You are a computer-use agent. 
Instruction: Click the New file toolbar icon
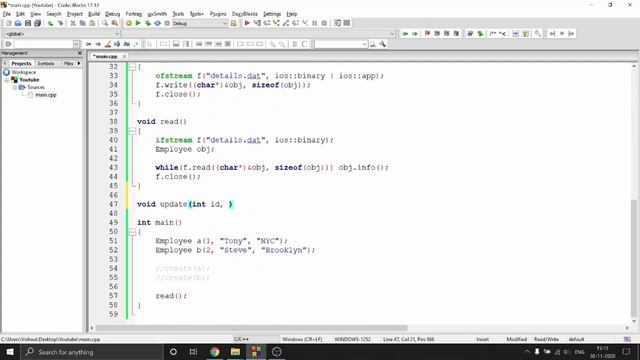[x=8, y=23]
